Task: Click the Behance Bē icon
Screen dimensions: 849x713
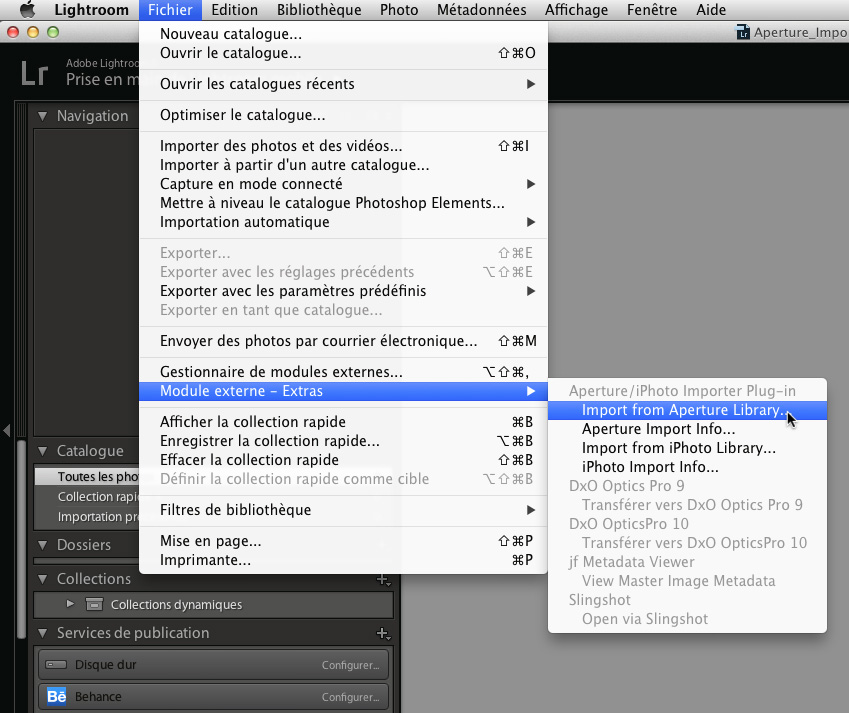Action: (56, 696)
